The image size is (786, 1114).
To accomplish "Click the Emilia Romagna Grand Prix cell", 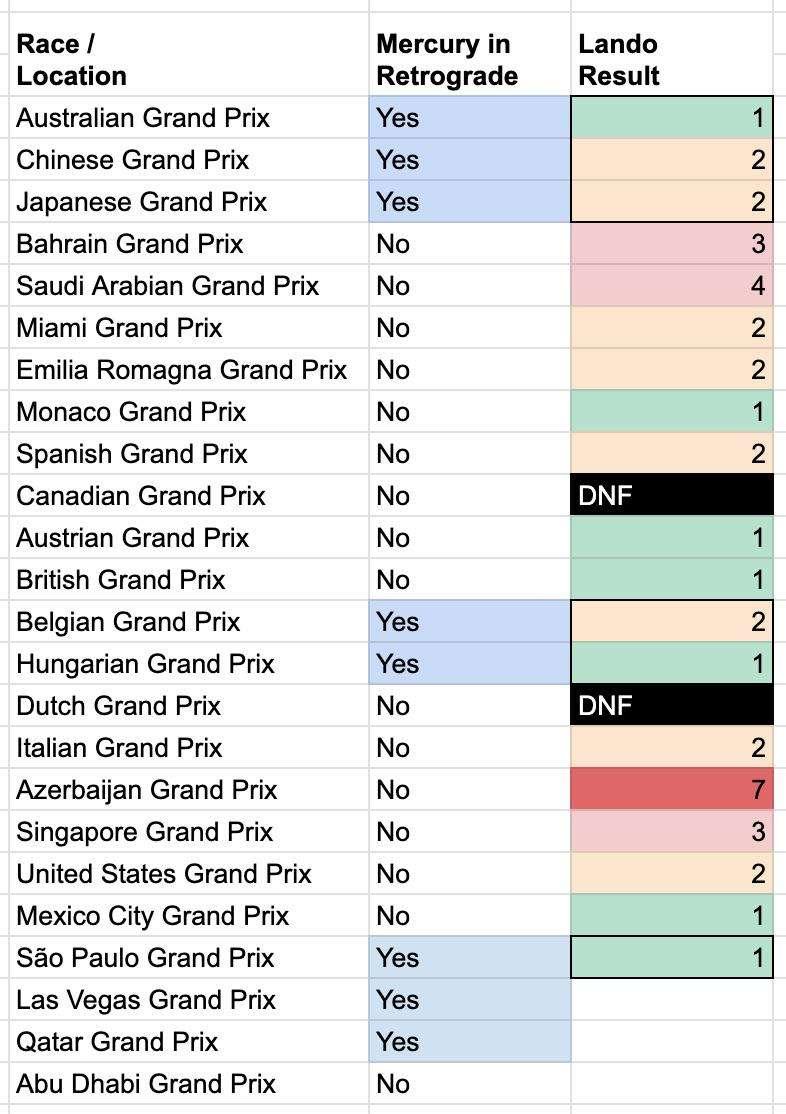I will pos(181,370).
